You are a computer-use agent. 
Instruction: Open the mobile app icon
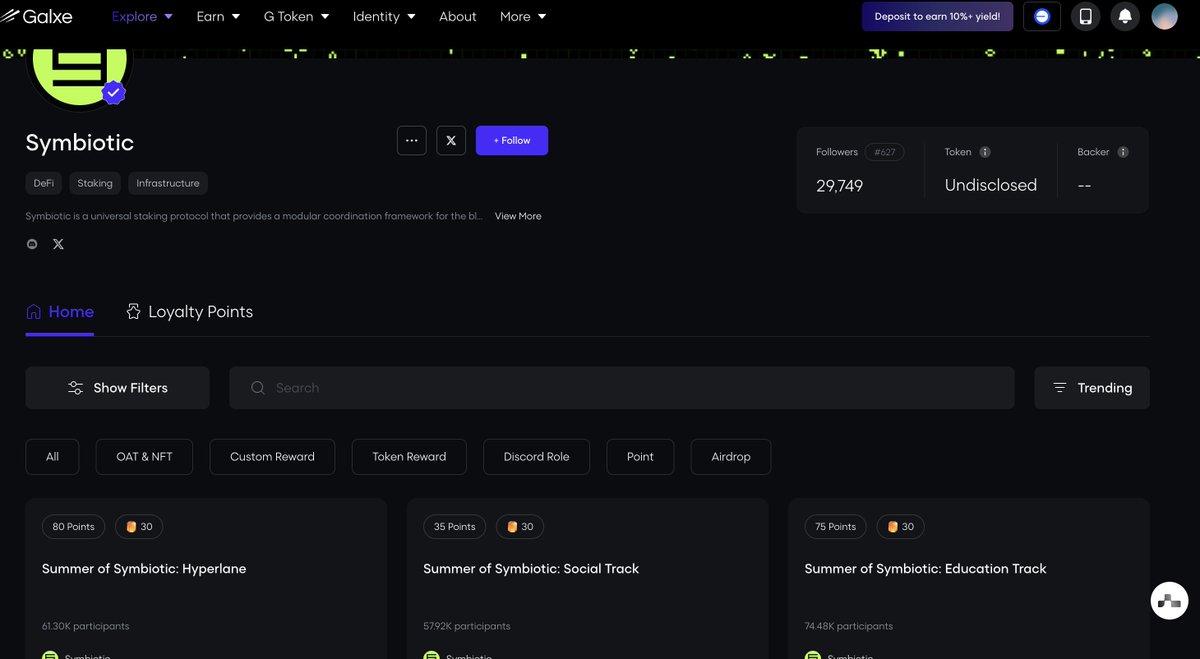pos(1086,16)
